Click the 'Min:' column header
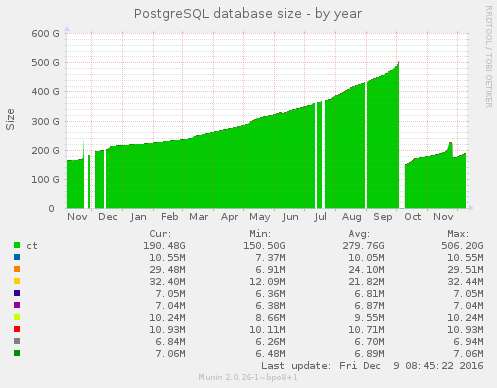497x388 pixels. (x=260, y=234)
